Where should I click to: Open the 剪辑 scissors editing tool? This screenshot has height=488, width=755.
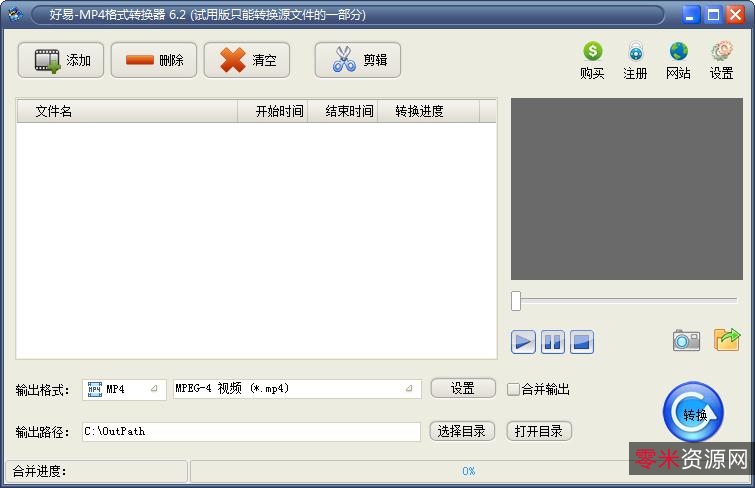(x=358, y=60)
